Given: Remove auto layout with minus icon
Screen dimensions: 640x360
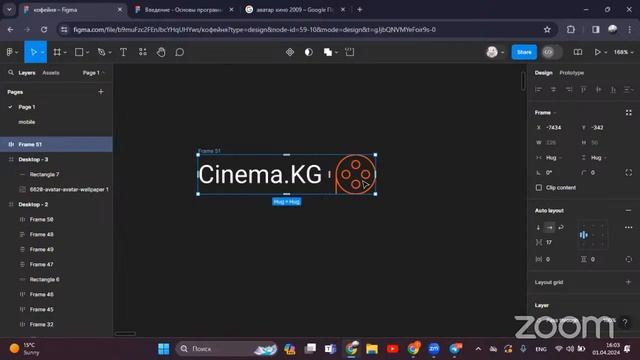Looking at the screenshot, I should [628, 211].
